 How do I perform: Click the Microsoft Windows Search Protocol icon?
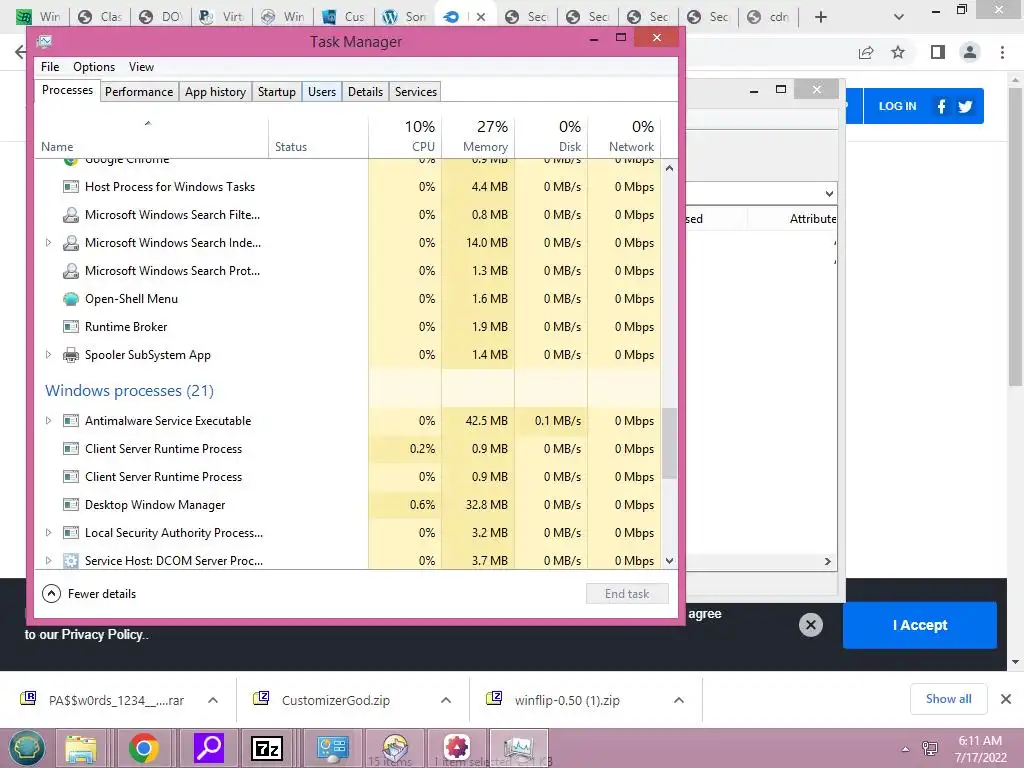click(x=71, y=271)
